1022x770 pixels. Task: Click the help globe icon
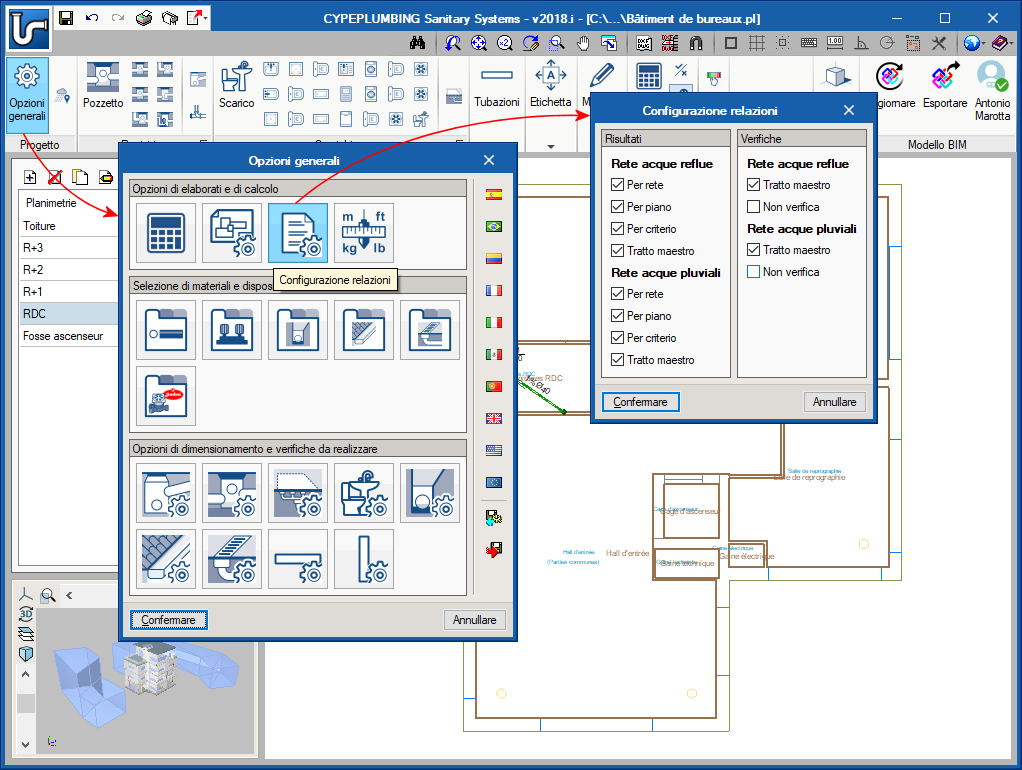(972, 43)
